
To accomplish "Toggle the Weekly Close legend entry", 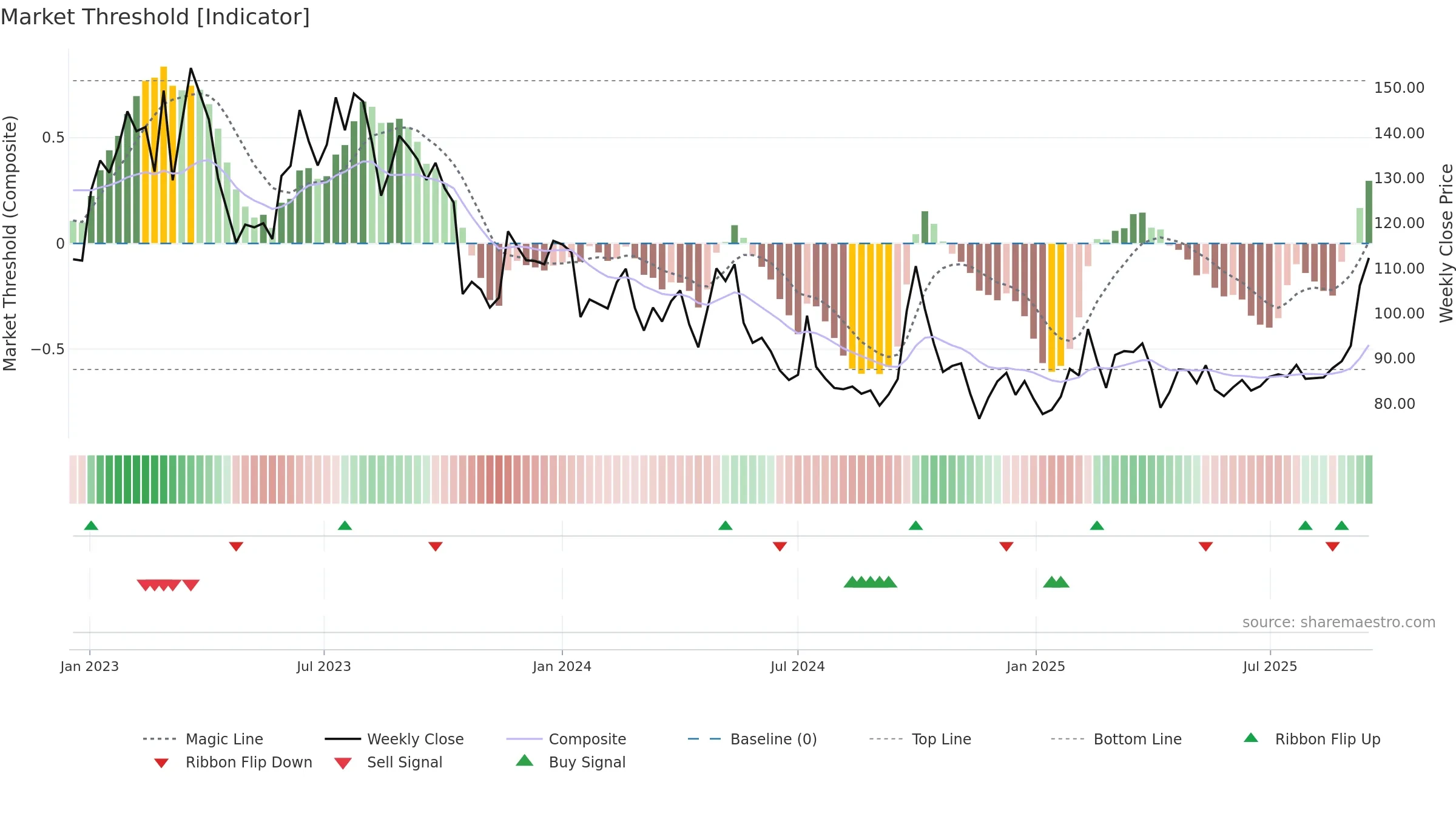I will [394, 739].
